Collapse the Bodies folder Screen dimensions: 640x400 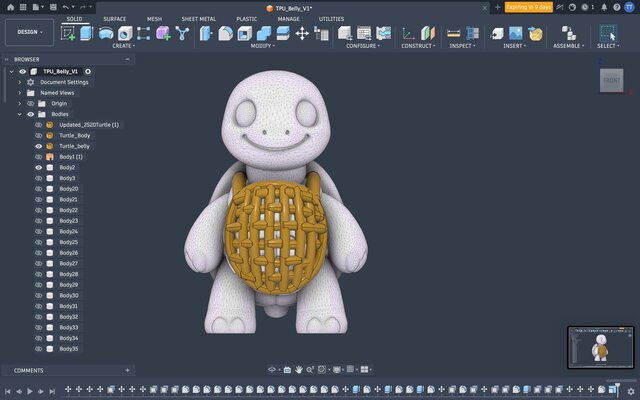19,114
